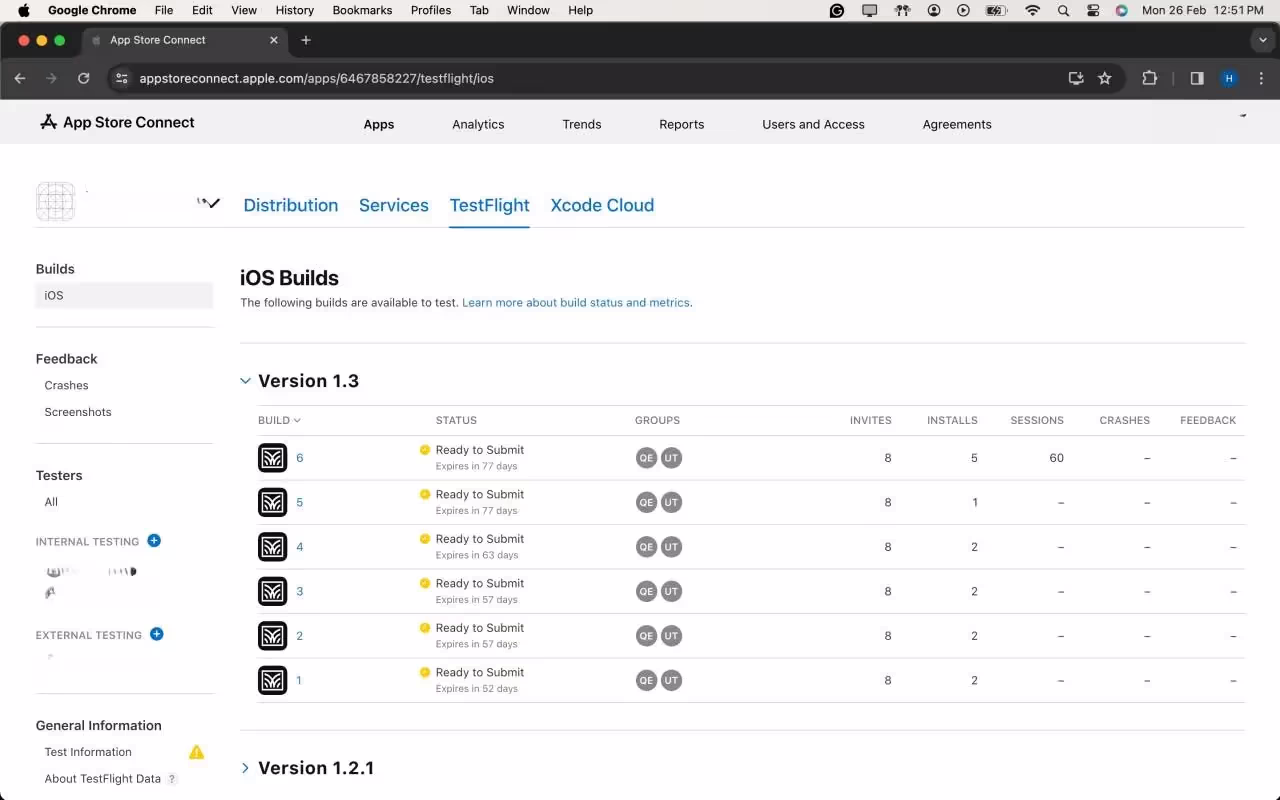
Task: Open Learn more about build status link
Action: pyautogui.click(x=576, y=302)
